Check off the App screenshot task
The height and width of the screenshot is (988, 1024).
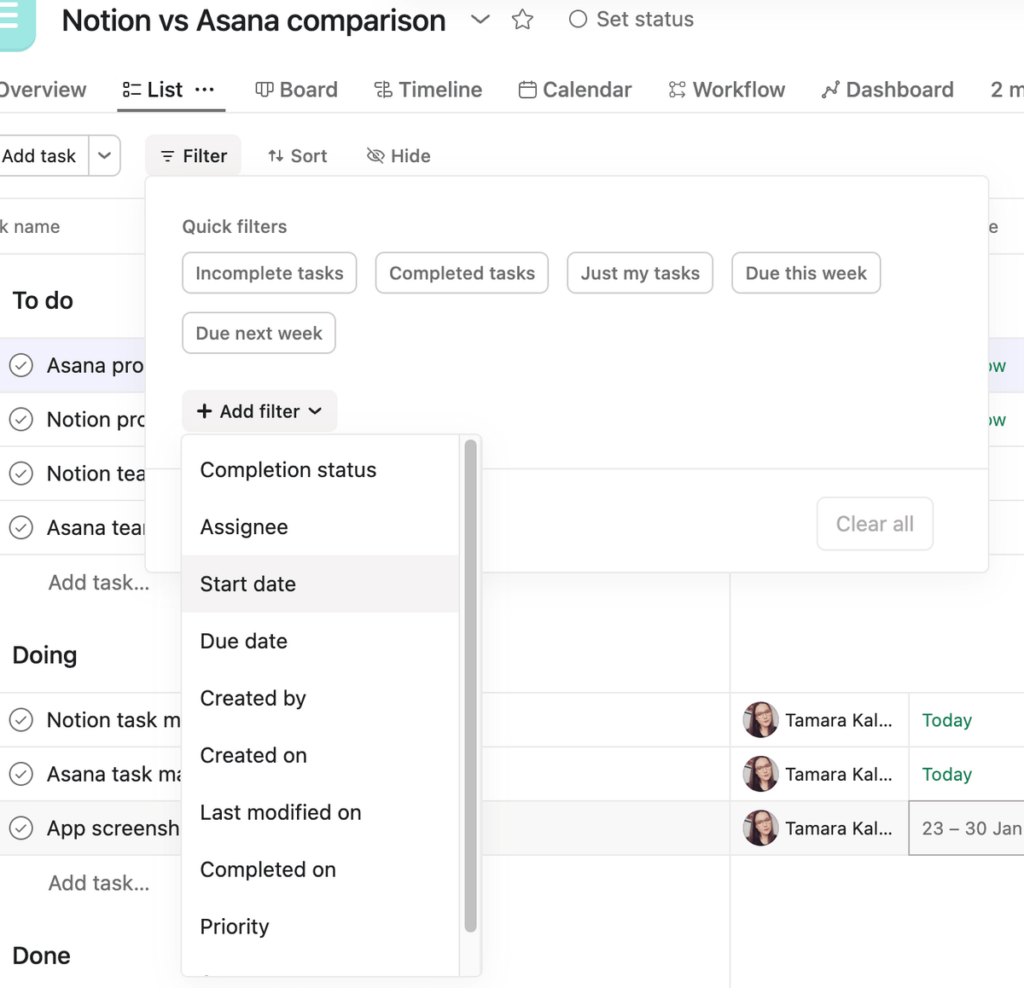click(x=21, y=828)
